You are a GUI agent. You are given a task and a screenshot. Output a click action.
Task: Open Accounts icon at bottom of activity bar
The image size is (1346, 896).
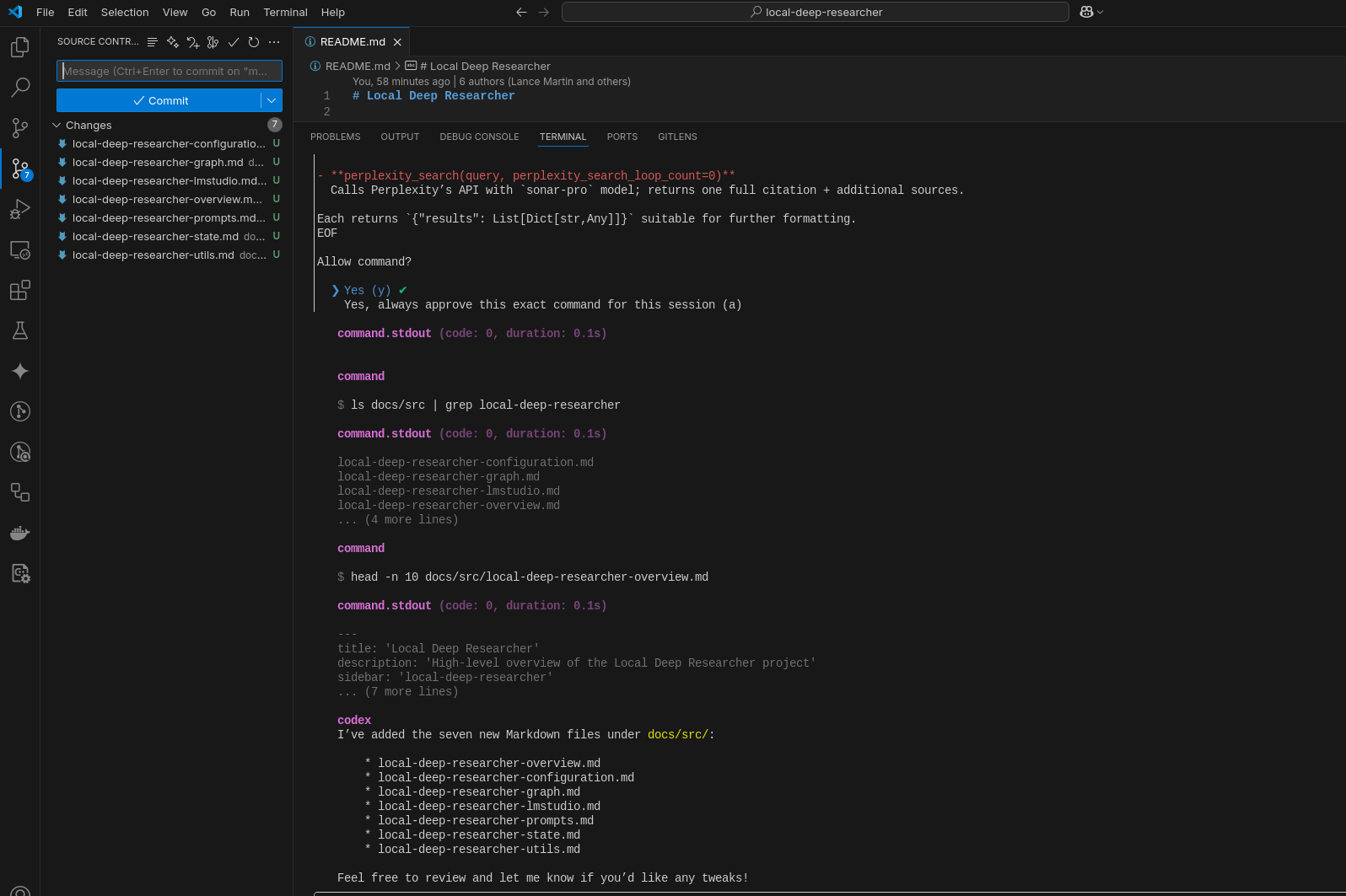pos(20,890)
